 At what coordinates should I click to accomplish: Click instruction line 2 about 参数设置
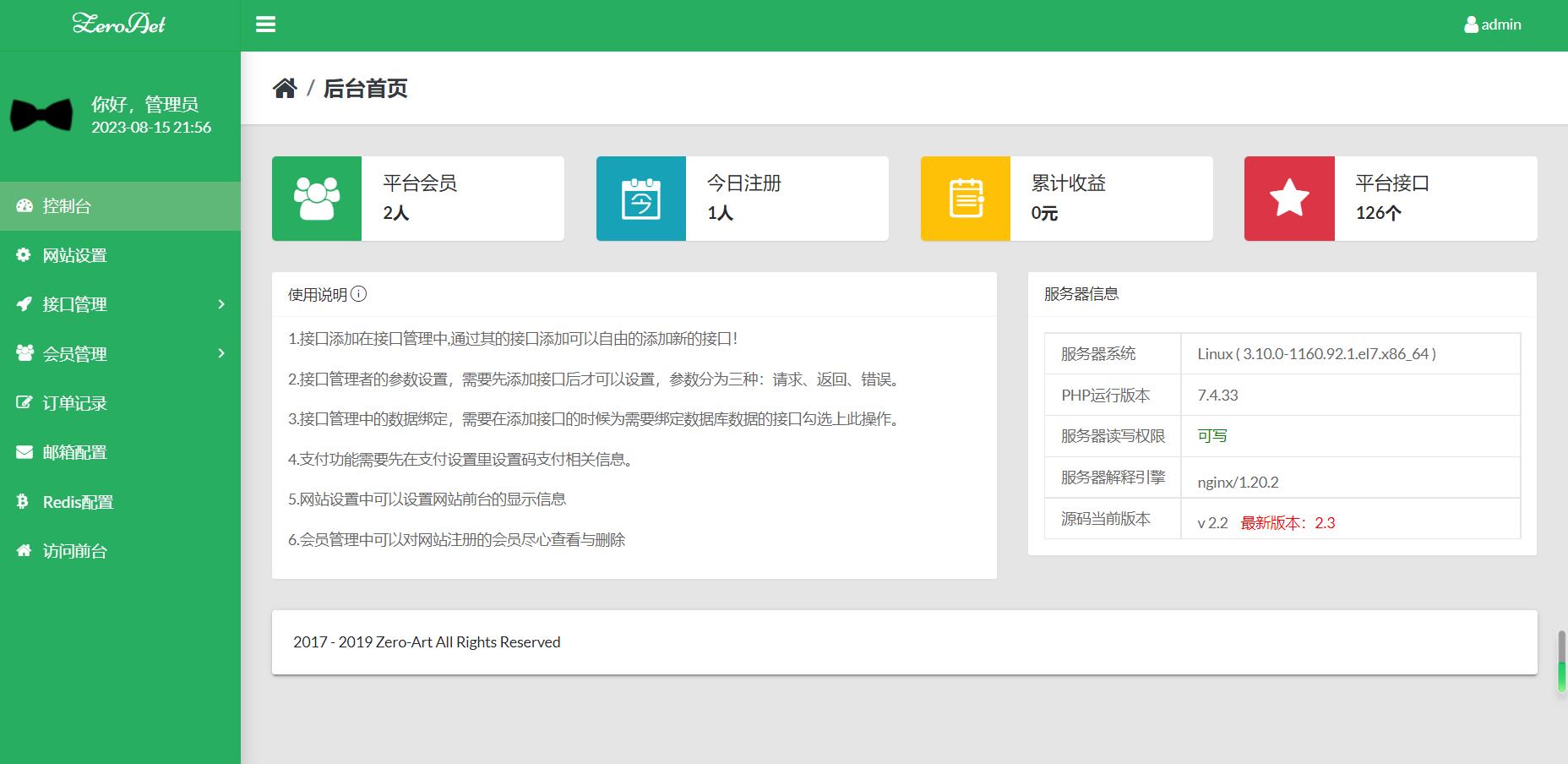(596, 379)
